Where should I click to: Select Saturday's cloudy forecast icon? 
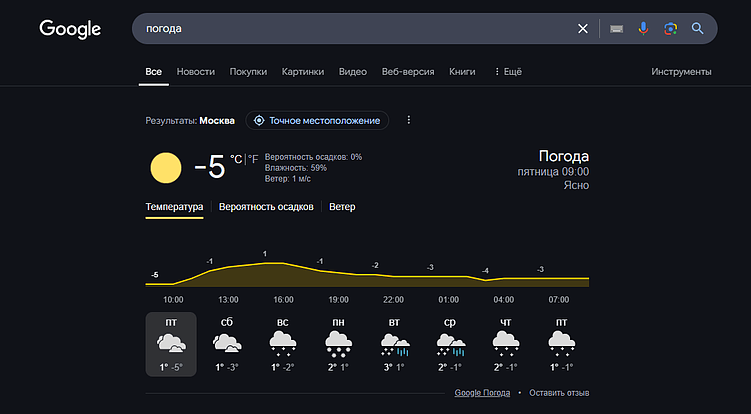point(227,343)
